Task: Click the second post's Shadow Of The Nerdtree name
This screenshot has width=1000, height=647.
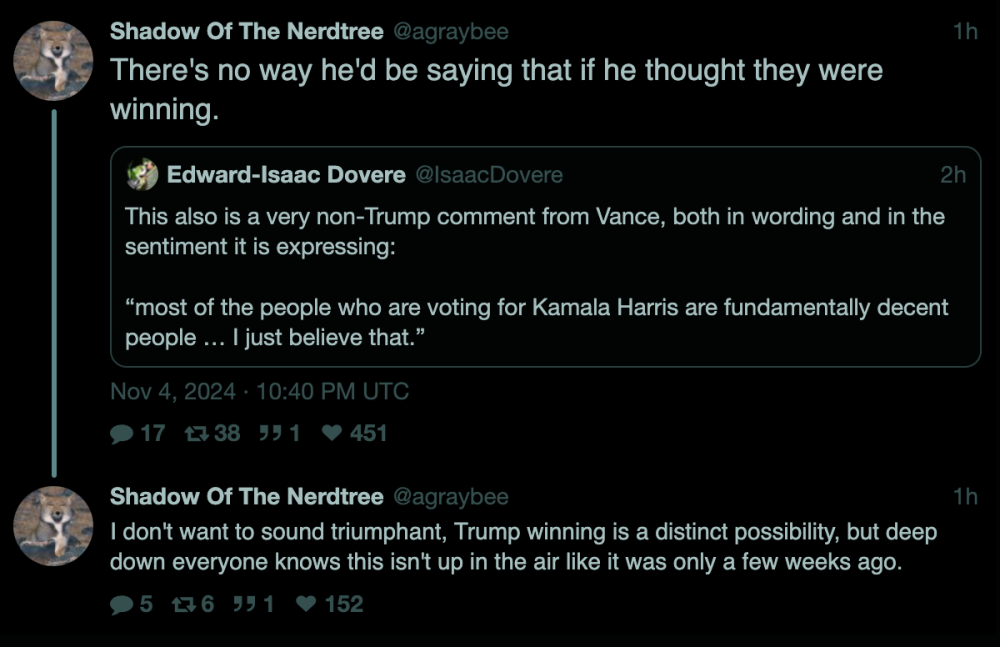Action: pyautogui.click(x=246, y=497)
